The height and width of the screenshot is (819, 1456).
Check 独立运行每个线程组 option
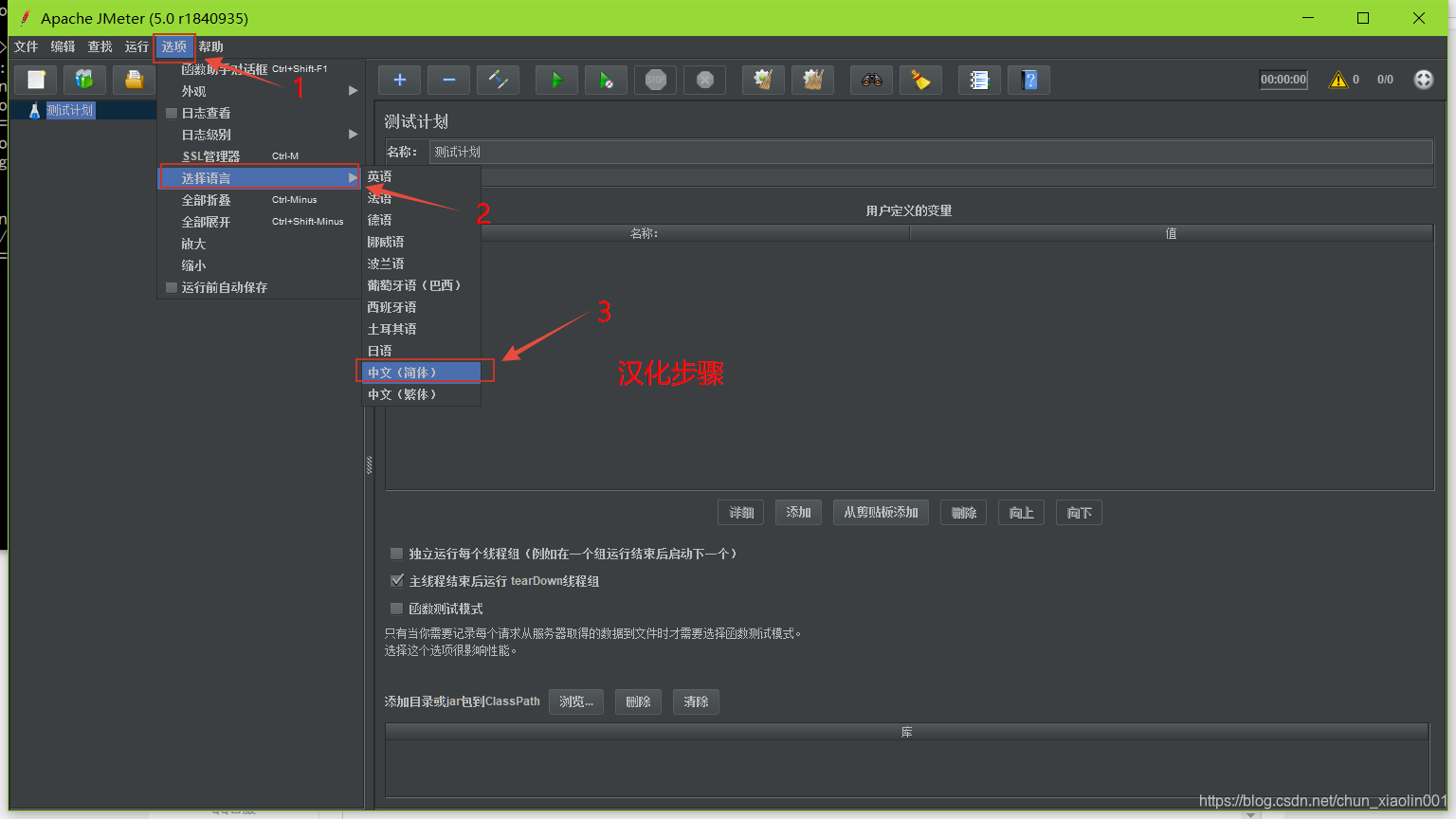point(396,554)
